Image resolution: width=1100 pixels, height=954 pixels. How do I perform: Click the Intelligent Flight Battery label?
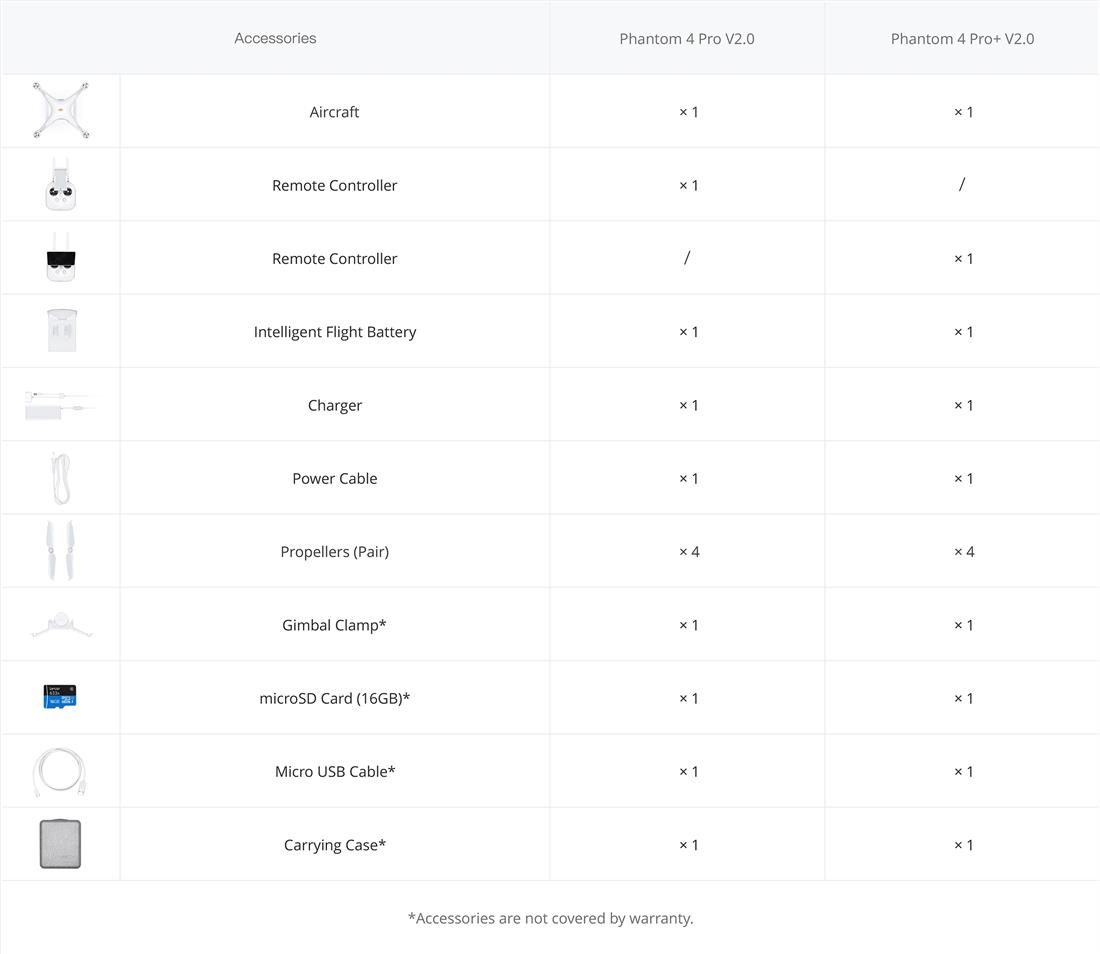tap(335, 332)
